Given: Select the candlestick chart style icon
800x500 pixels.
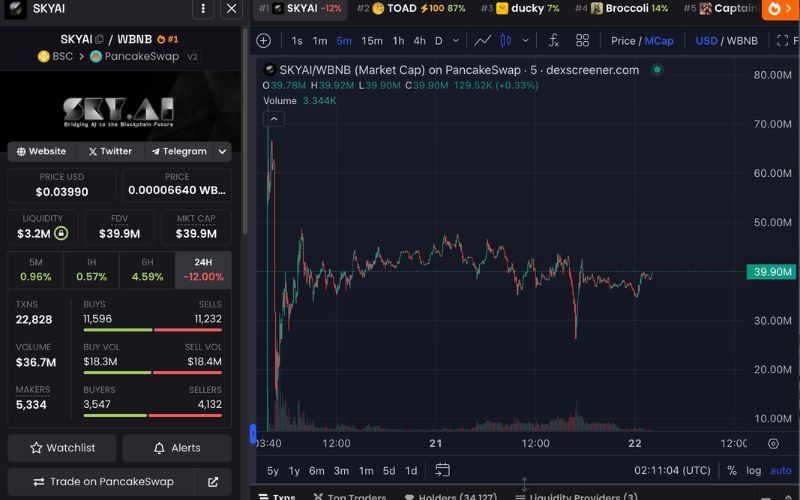Looking at the screenshot, I should [506, 41].
